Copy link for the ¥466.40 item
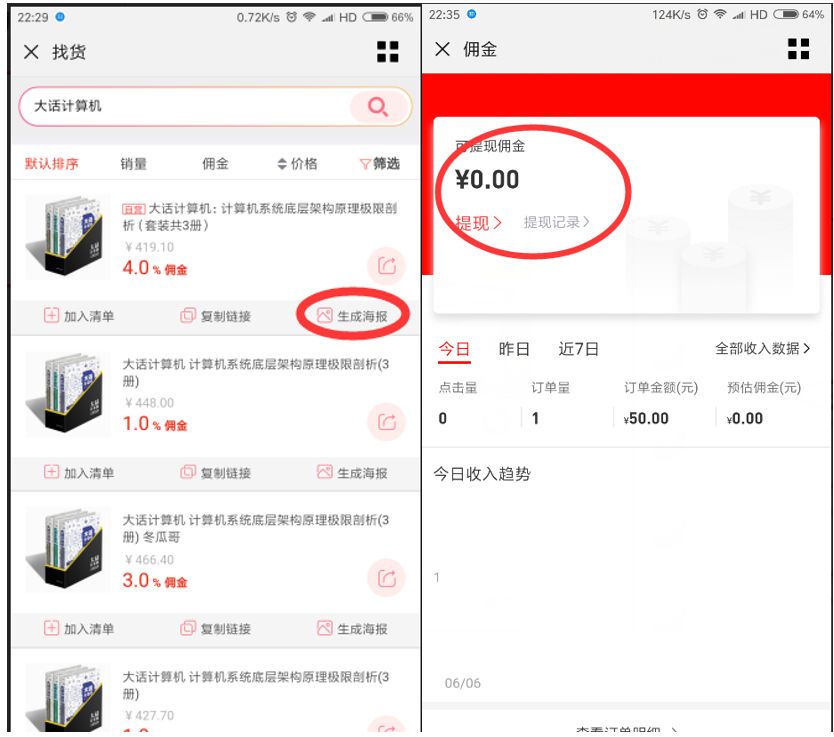 click(215, 629)
